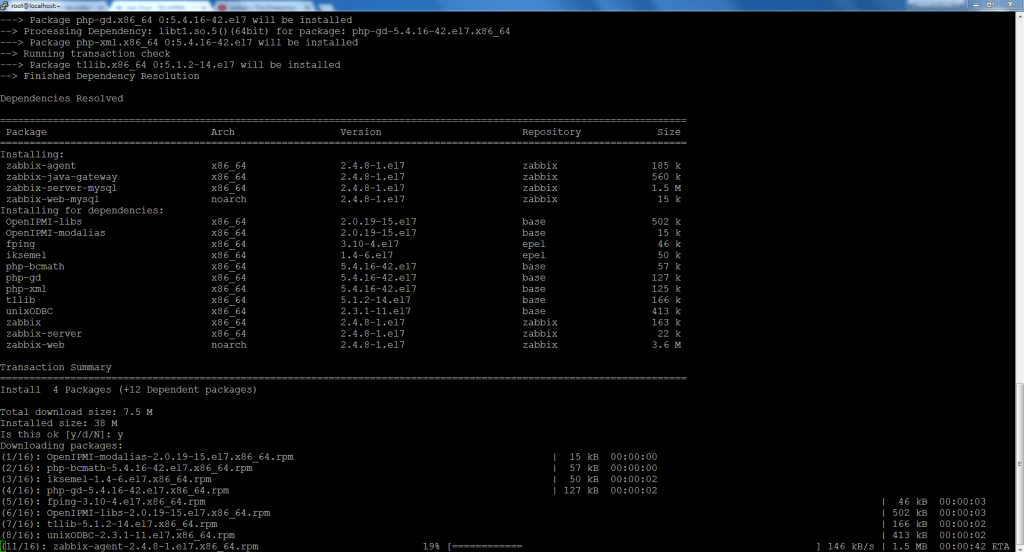
Task: Open the PuTTY system menu icon
Action: (5, 5)
